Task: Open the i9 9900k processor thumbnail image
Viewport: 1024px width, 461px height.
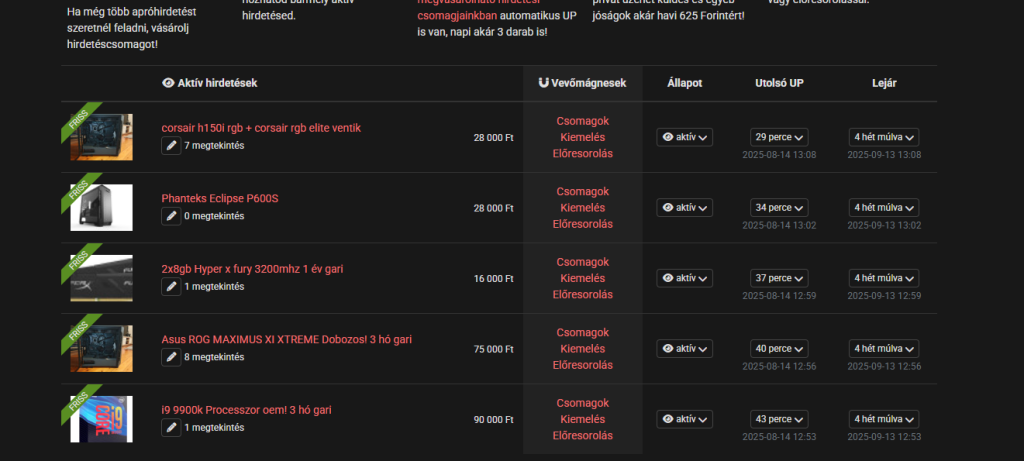Action: tap(101, 418)
